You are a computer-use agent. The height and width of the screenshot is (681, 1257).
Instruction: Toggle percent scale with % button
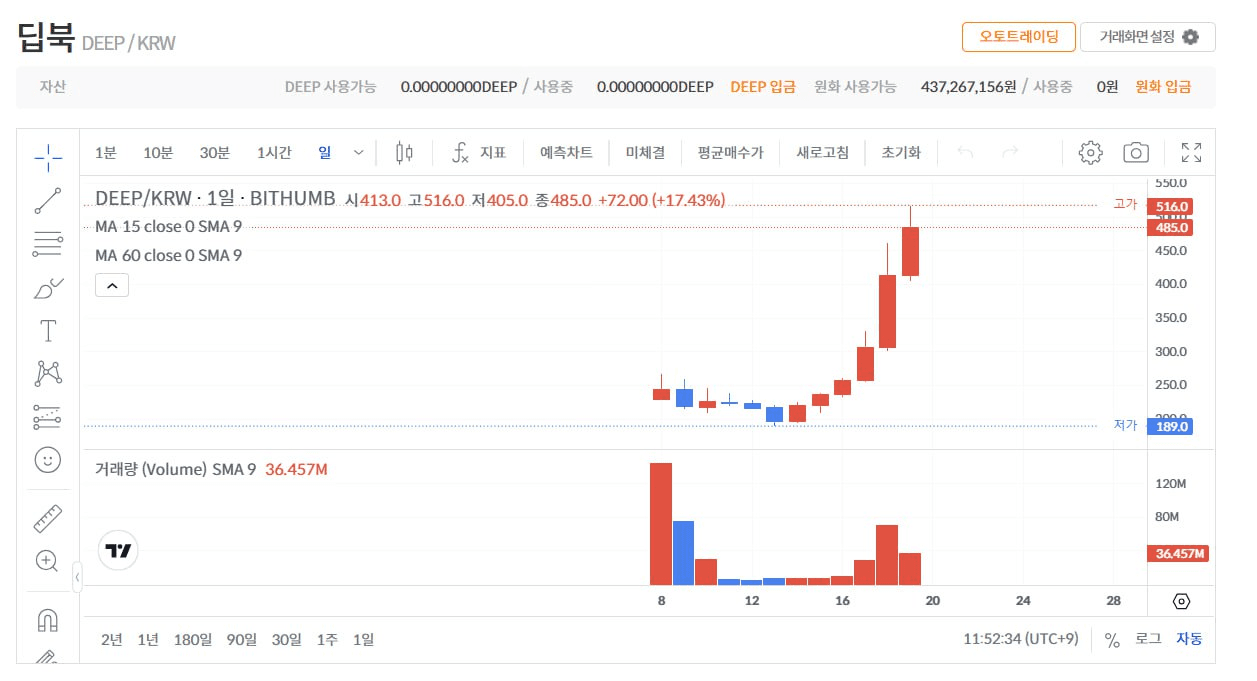(x=1112, y=640)
